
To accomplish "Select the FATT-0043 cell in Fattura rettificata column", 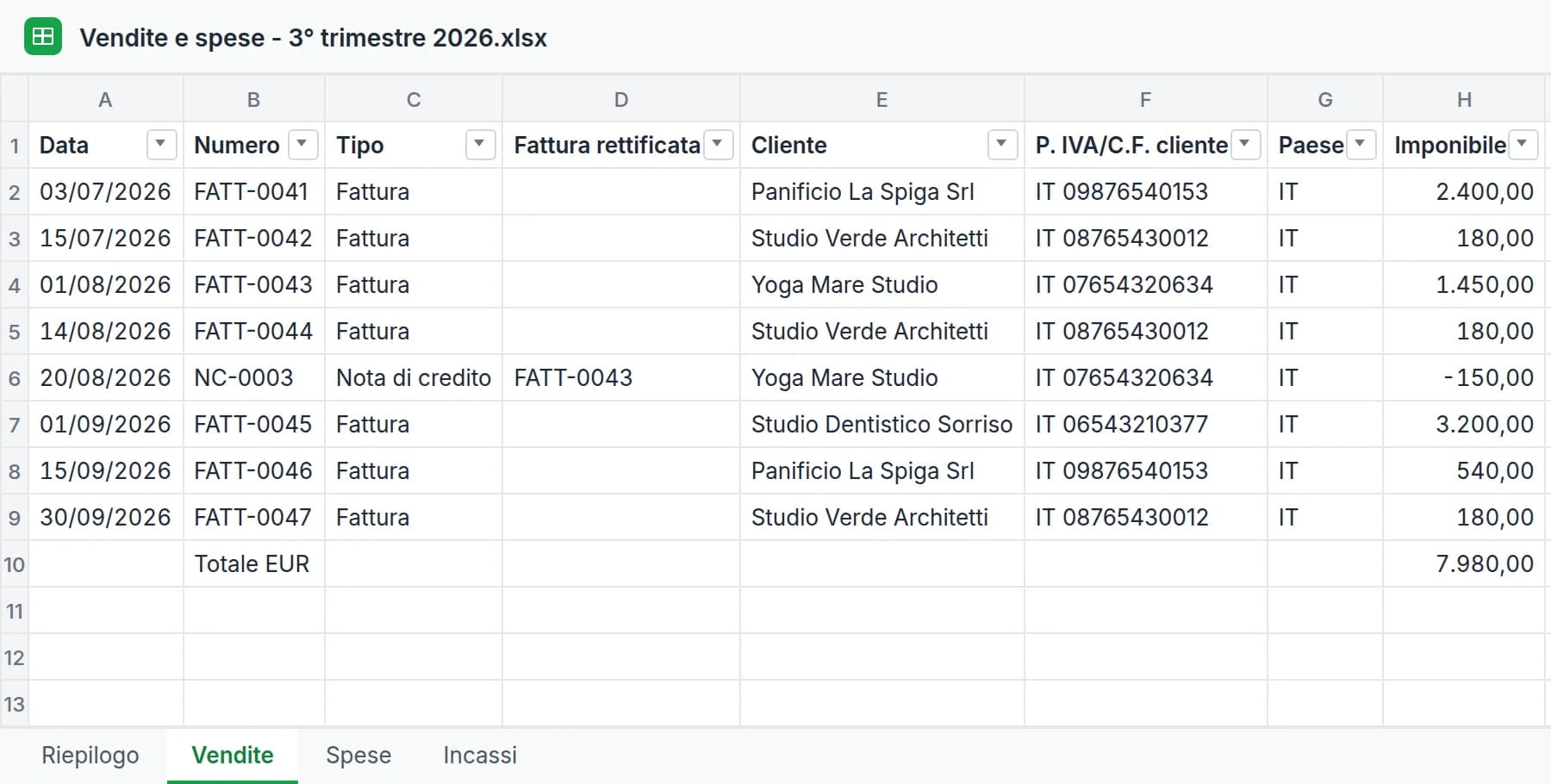I will [x=621, y=377].
